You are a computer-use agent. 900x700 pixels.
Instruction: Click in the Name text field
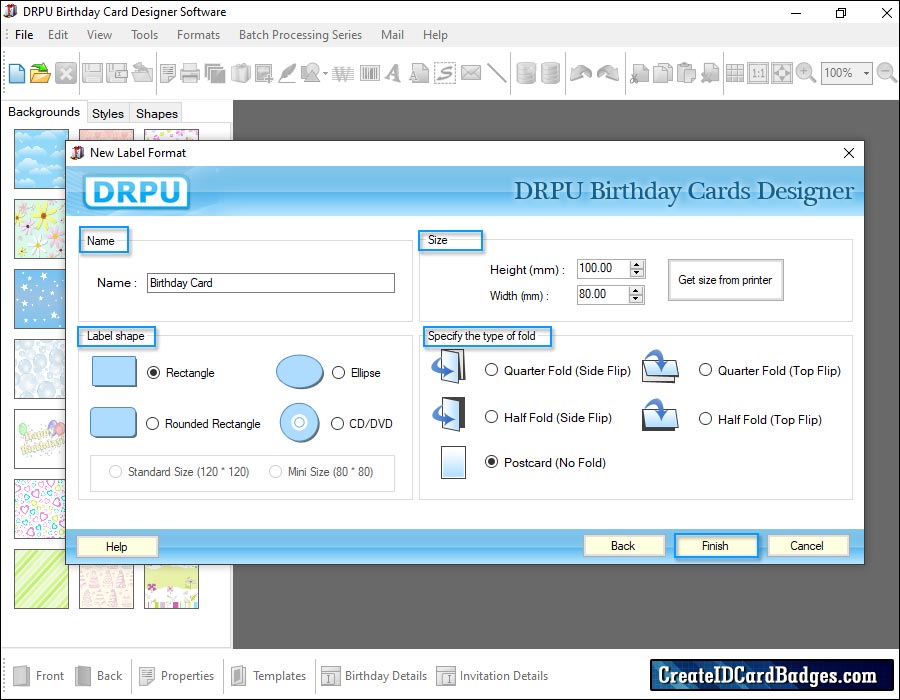(x=271, y=283)
